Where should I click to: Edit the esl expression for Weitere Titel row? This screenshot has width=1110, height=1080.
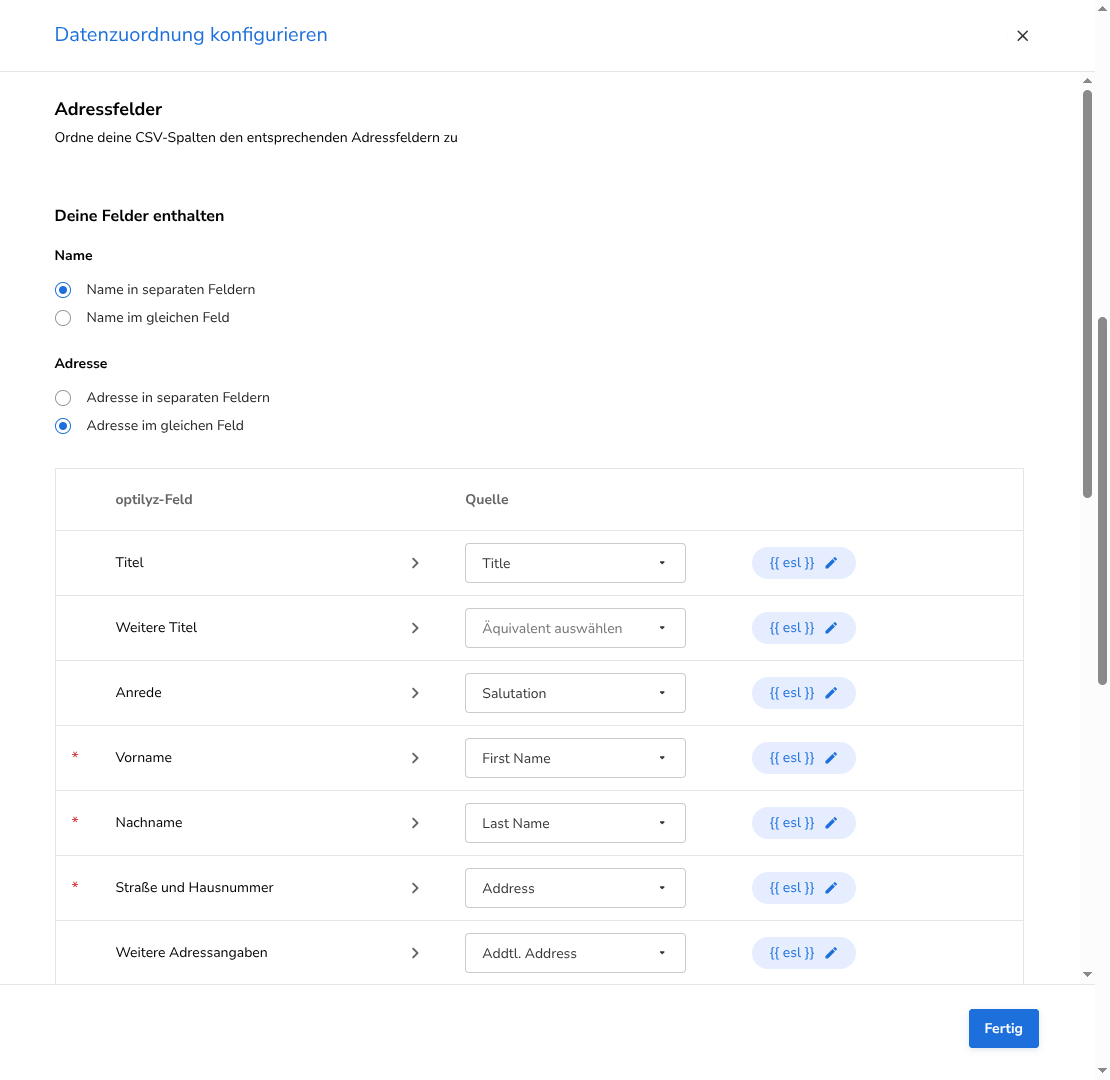point(803,628)
